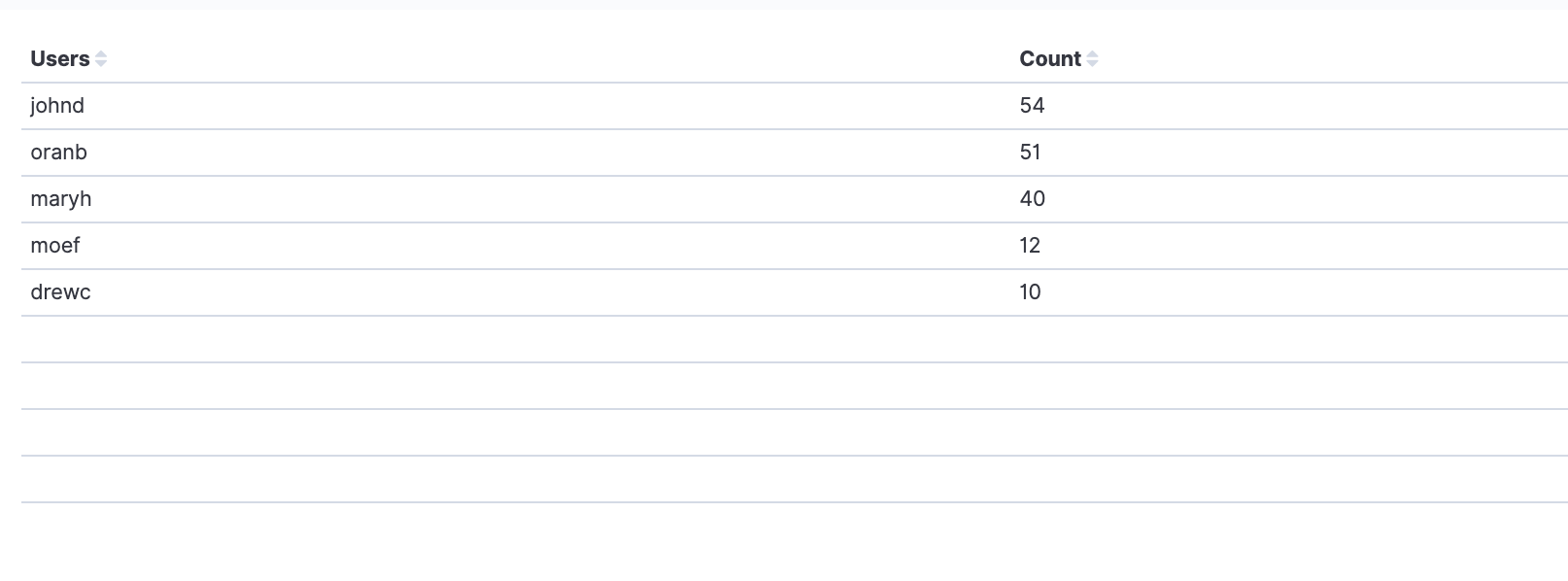Click the Count column header label
The width and height of the screenshot is (1568, 581).
(1050, 59)
